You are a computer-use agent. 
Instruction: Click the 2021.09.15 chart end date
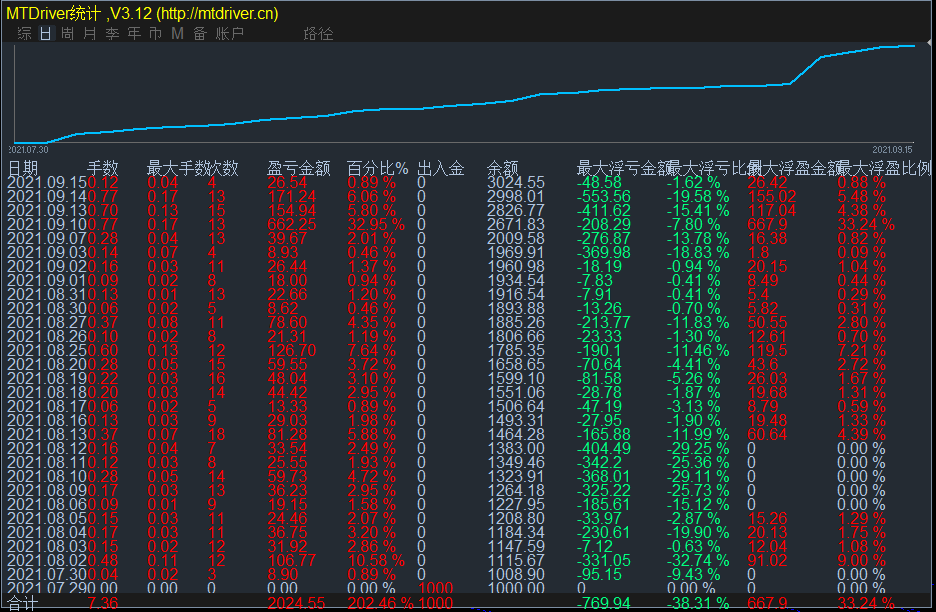(x=892, y=149)
